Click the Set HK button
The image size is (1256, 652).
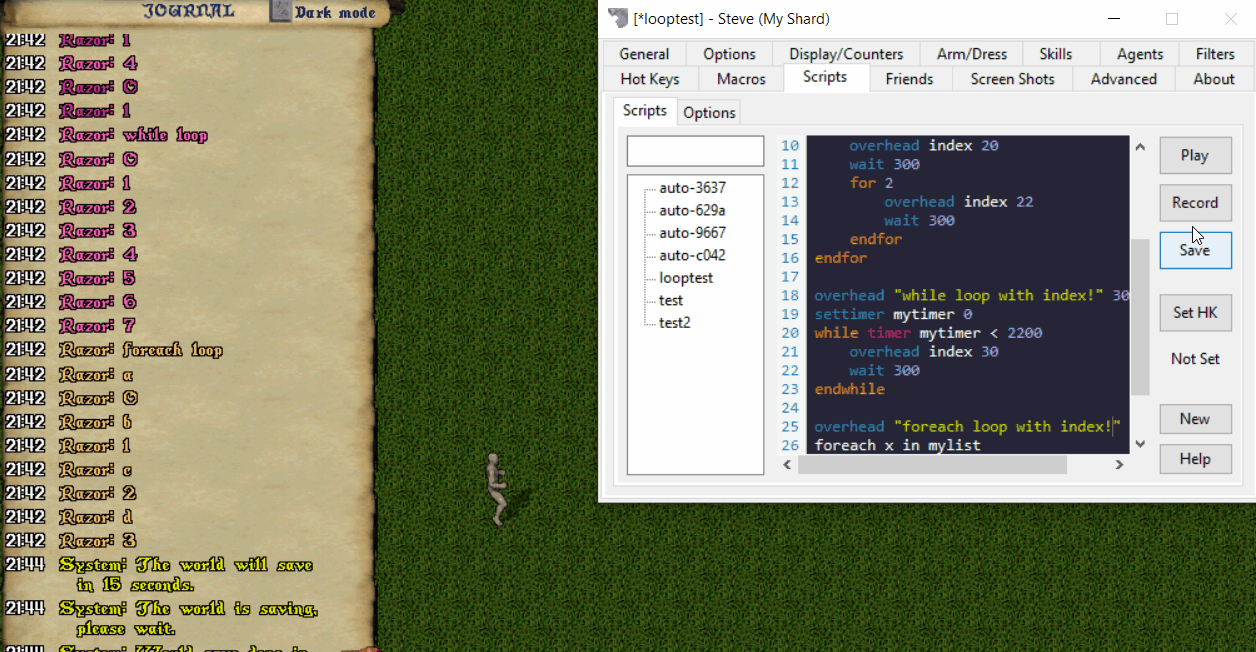coord(1195,312)
